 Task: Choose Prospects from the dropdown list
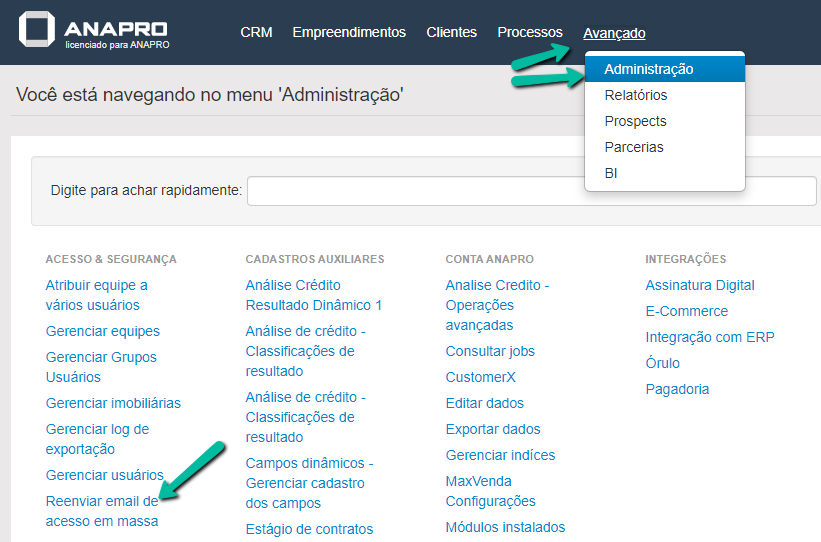pyautogui.click(x=635, y=121)
